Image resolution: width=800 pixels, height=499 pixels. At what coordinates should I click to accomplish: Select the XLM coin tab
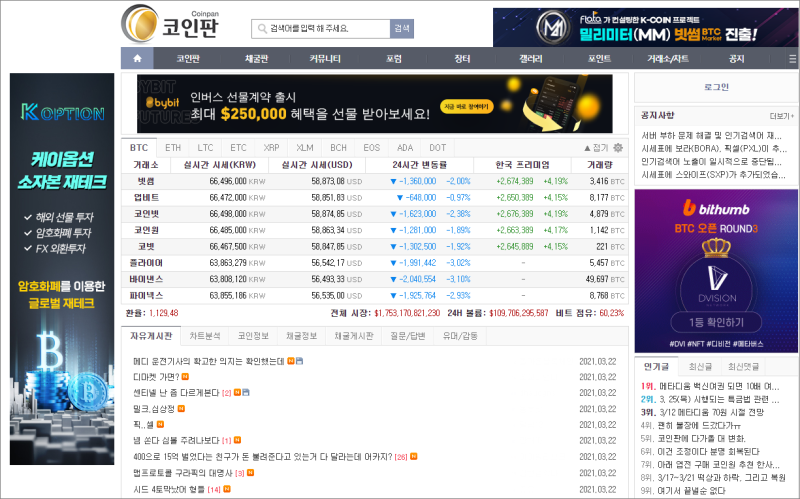pyautogui.click(x=305, y=148)
